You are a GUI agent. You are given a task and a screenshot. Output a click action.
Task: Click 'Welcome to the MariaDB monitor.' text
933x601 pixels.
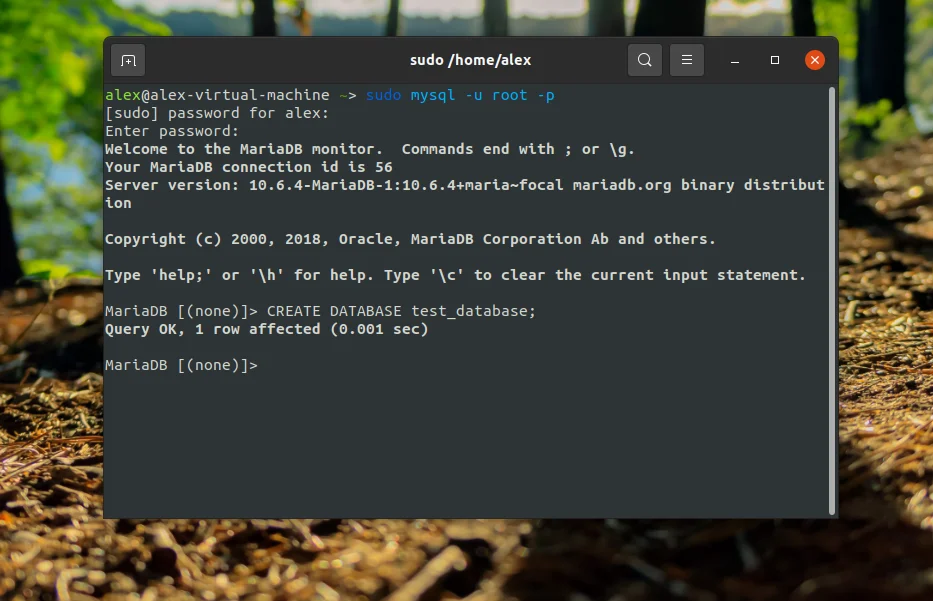(244, 149)
